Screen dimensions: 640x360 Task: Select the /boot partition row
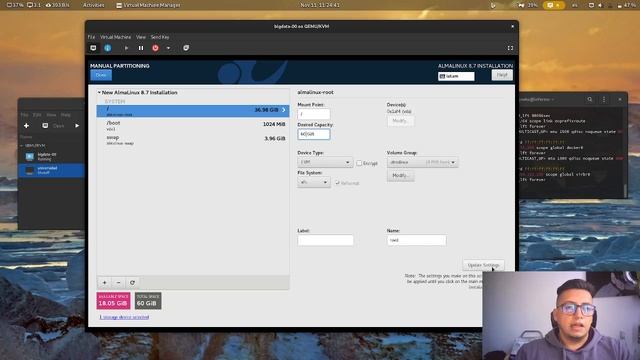pos(193,125)
